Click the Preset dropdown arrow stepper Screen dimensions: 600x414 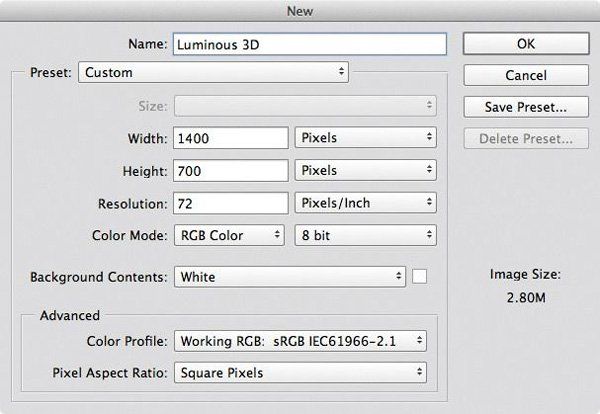[341, 72]
